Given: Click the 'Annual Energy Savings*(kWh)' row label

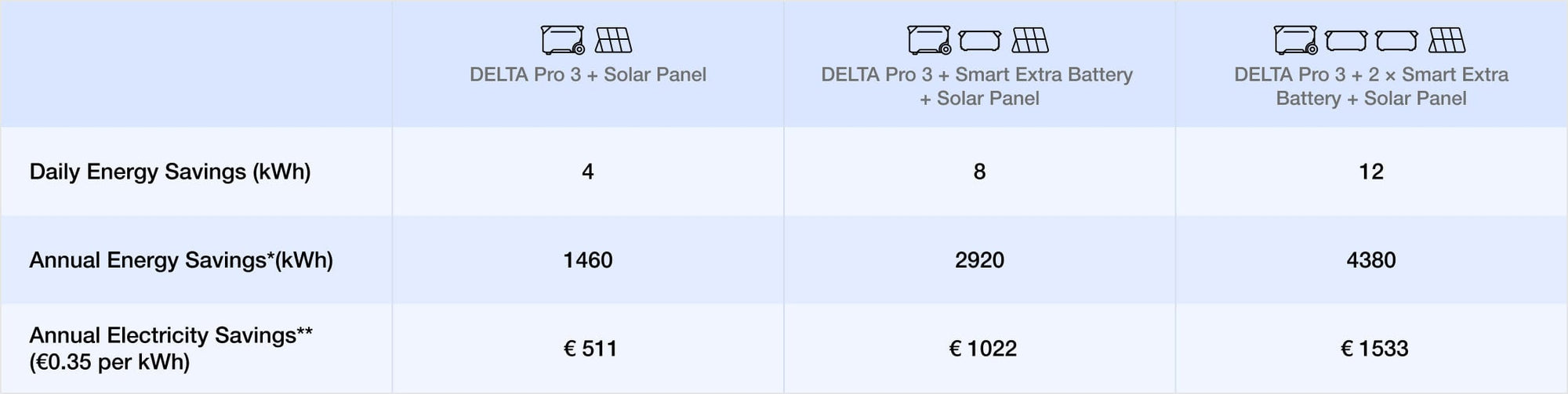Looking at the screenshot, I should (x=181, y=260).
